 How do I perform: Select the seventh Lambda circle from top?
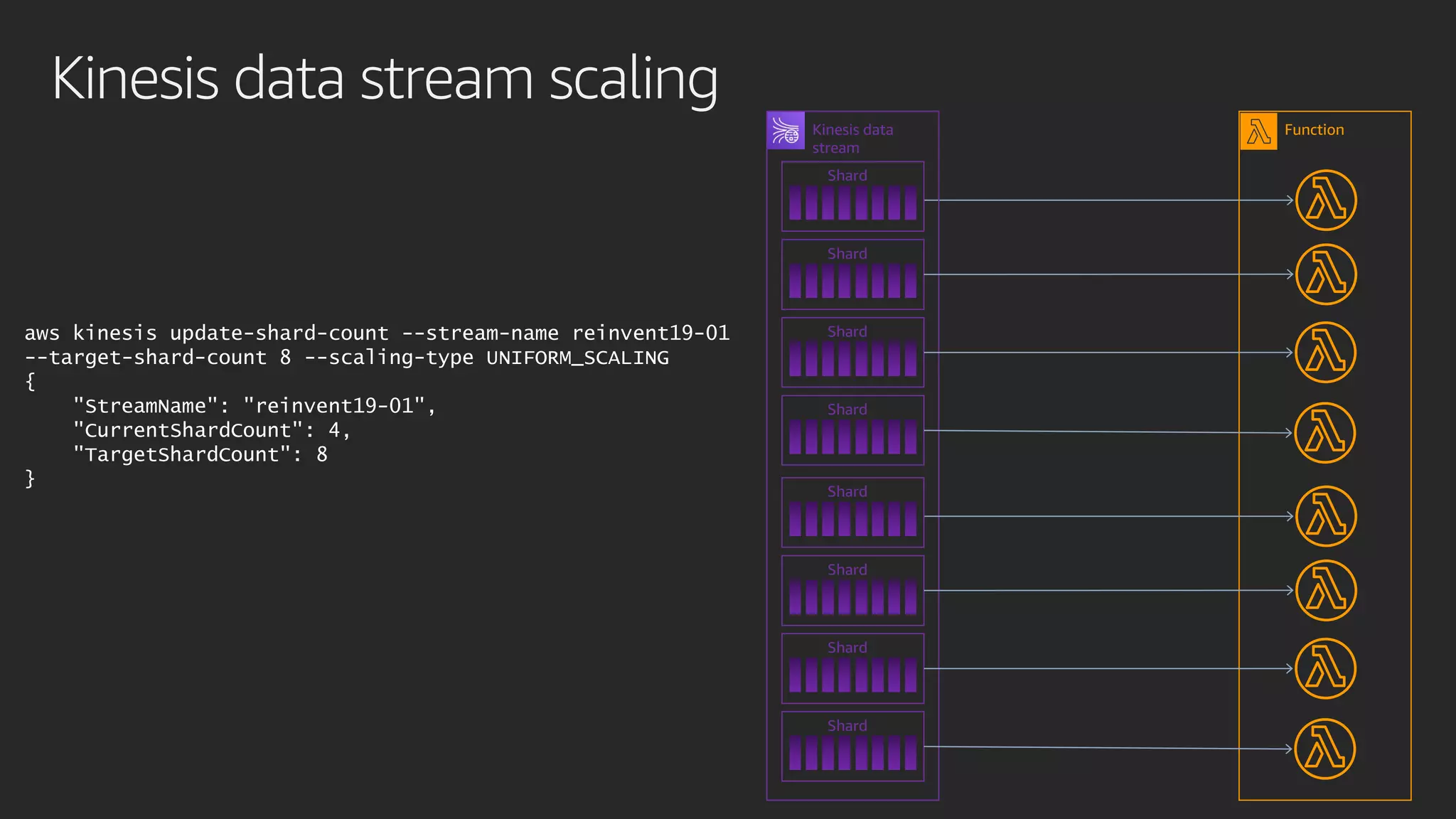click(x=1325, y=669)
